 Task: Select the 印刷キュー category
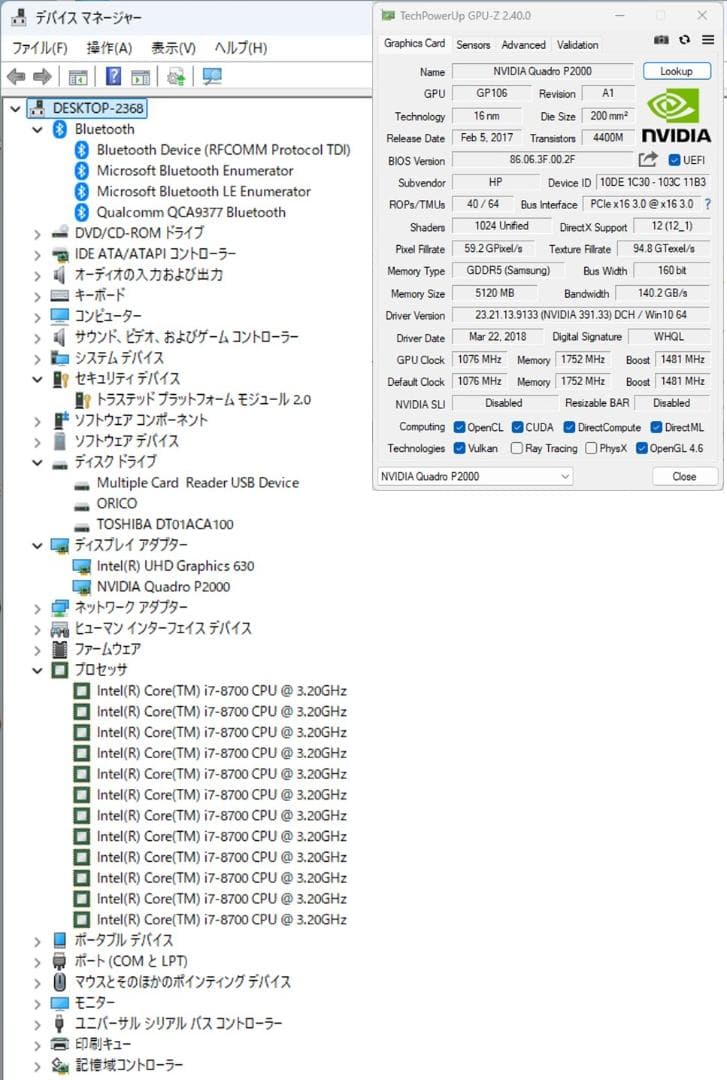tap(103, 1044)
